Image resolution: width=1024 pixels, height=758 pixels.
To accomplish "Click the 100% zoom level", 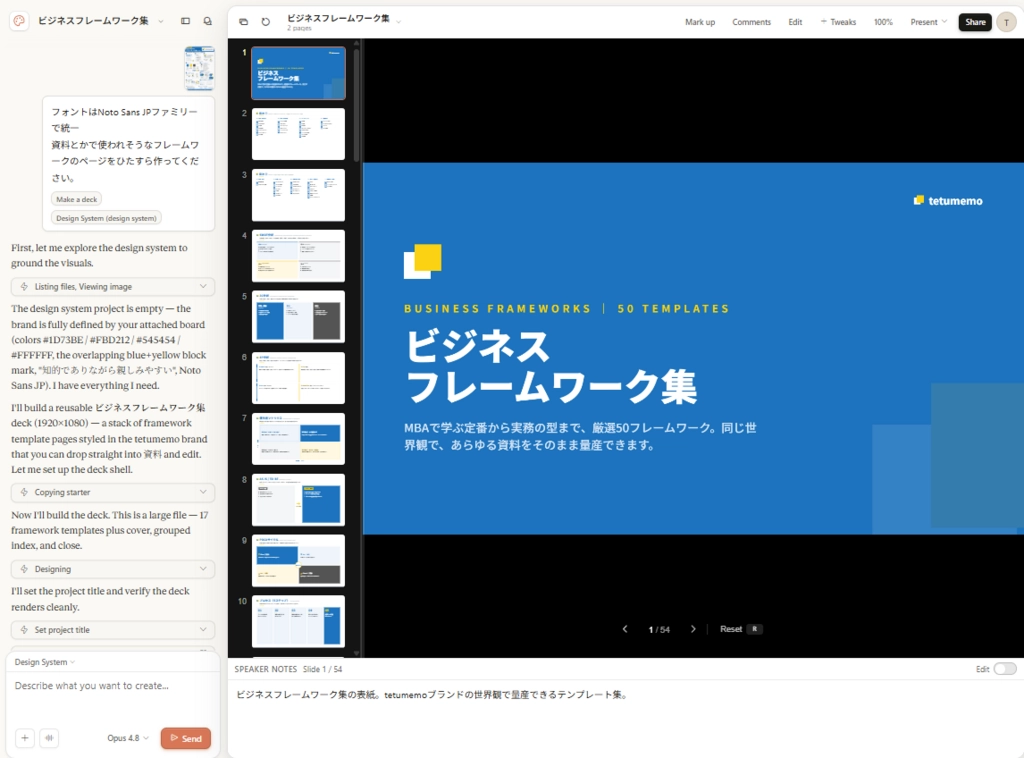I will pyautogui.click(x=883, y=22).
